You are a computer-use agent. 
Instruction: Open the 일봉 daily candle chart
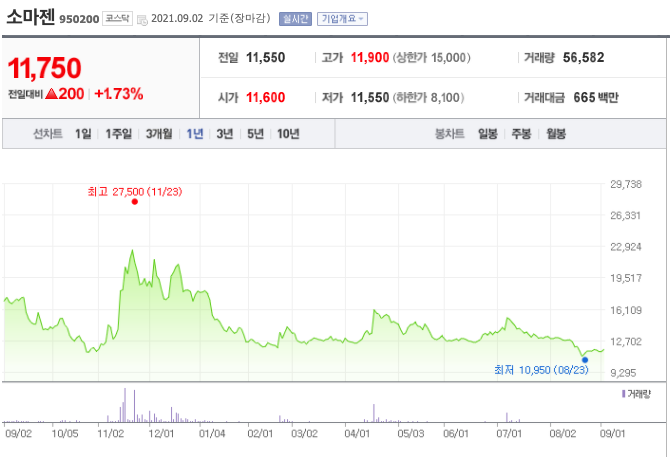coord(488,134)
